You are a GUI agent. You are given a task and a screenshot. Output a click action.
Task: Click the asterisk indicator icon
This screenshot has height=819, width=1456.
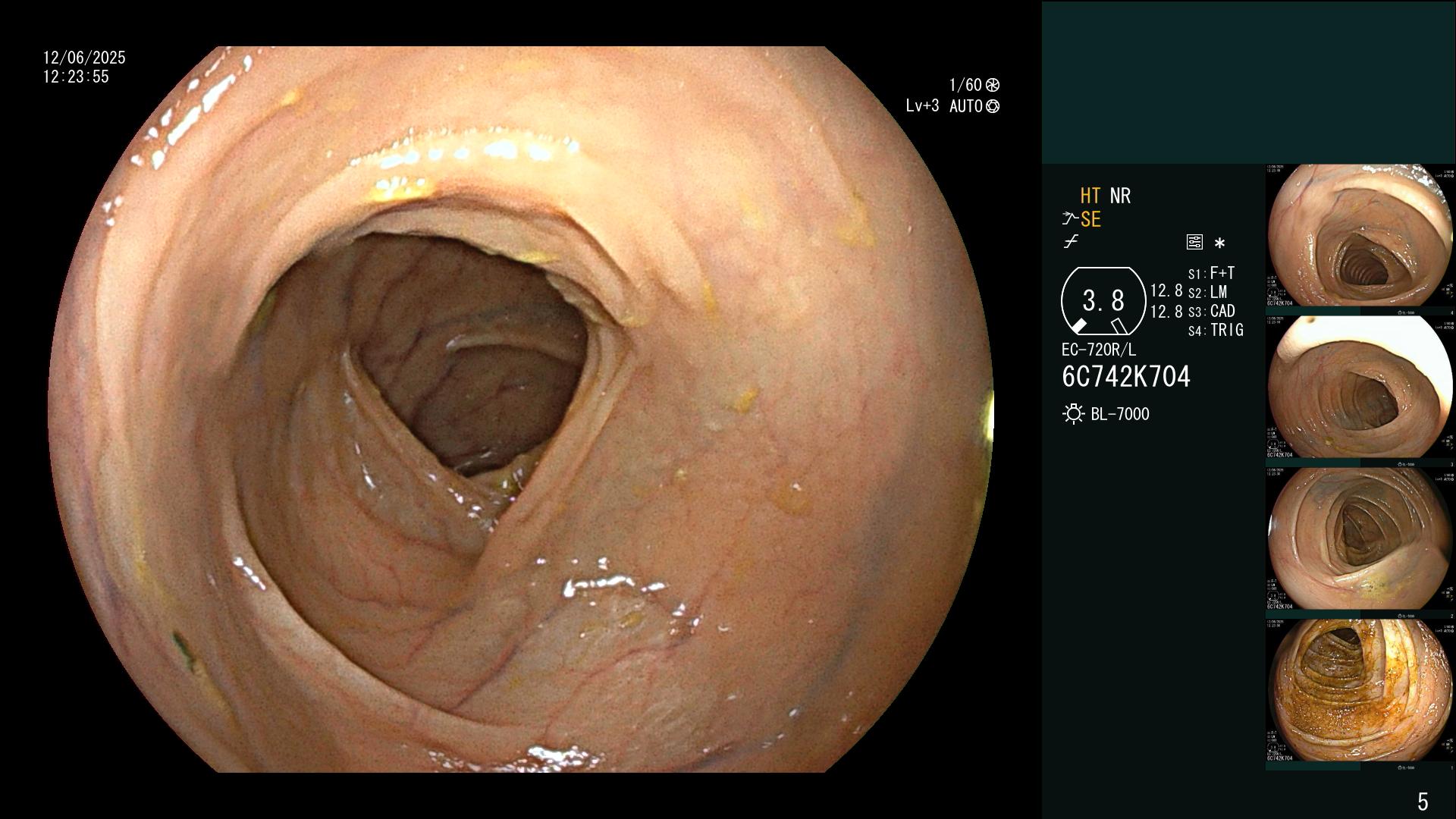(x=1219, y=243)
